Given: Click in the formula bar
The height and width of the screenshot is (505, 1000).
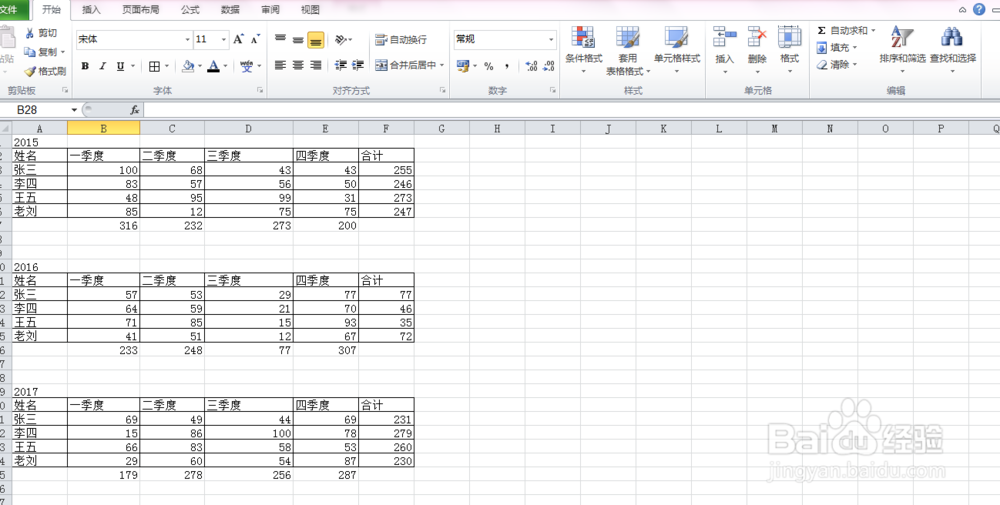Looking at the screenshot, I should [571, 110].
